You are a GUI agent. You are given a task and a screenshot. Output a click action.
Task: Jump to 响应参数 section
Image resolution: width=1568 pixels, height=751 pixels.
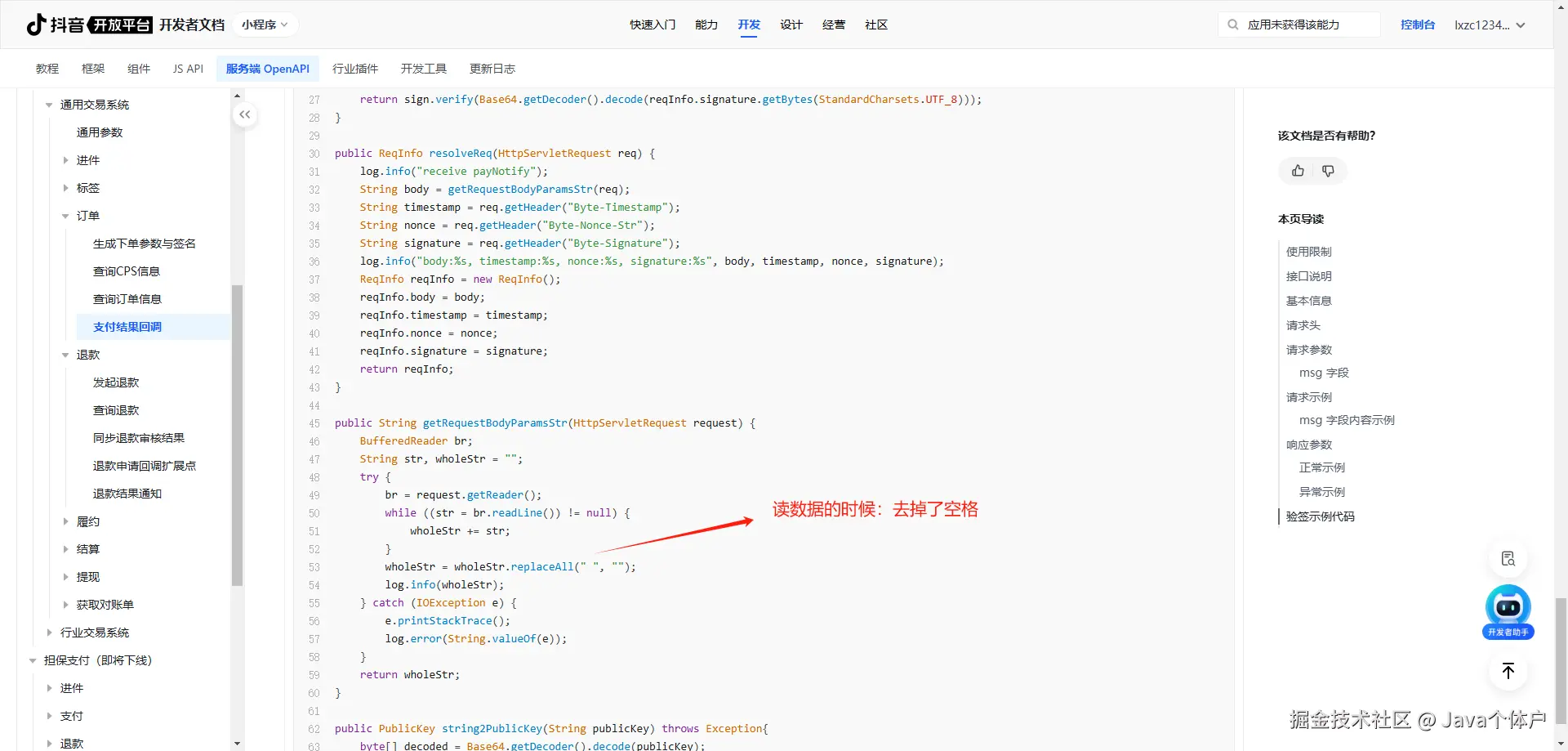pos(1309,445)
